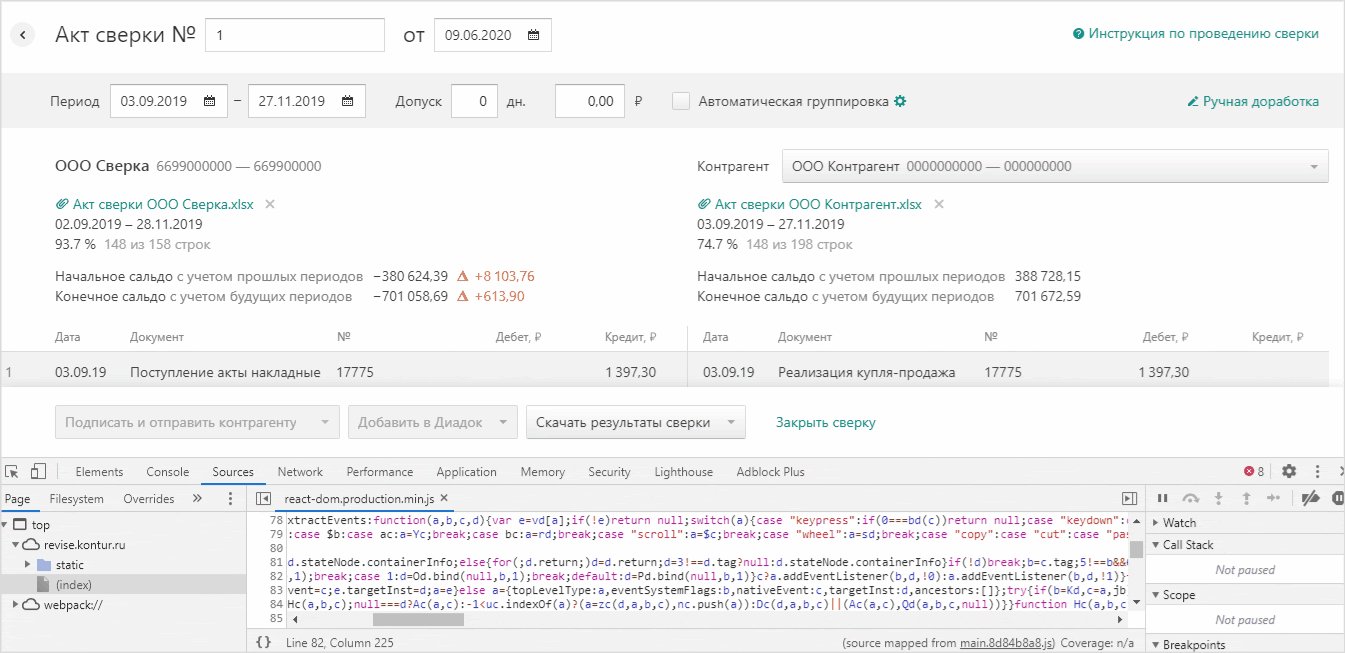Image resolution: width=1345 pixels, height=653 pixels.
Task: Click the warning triangle beside +8 103,76
Action: [x=463, y=276]
